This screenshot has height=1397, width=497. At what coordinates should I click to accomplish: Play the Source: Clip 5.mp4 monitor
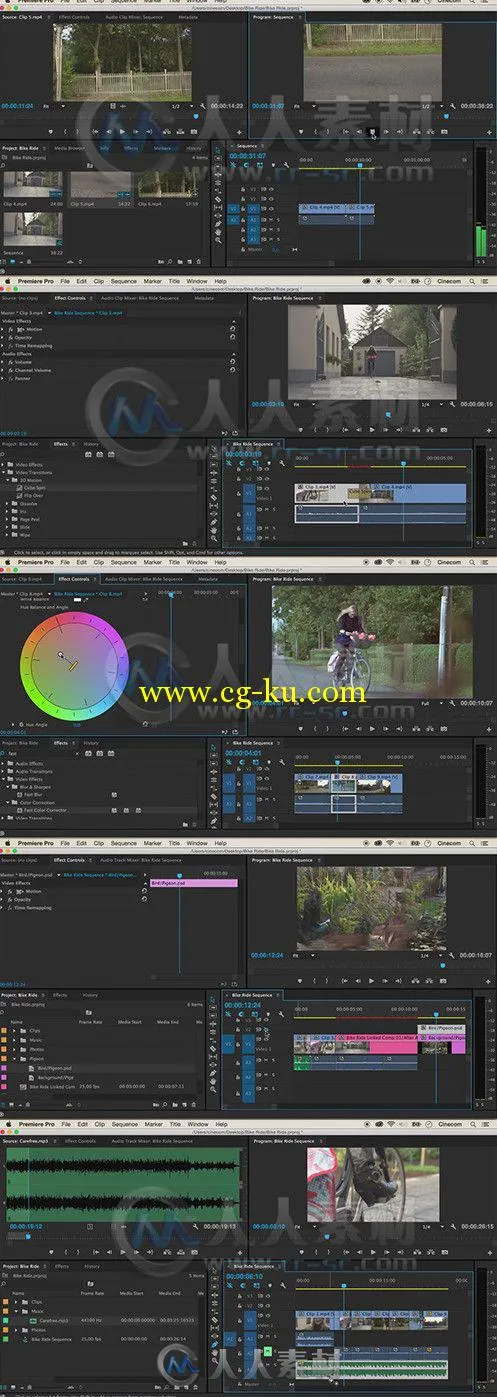click(123, 131)
